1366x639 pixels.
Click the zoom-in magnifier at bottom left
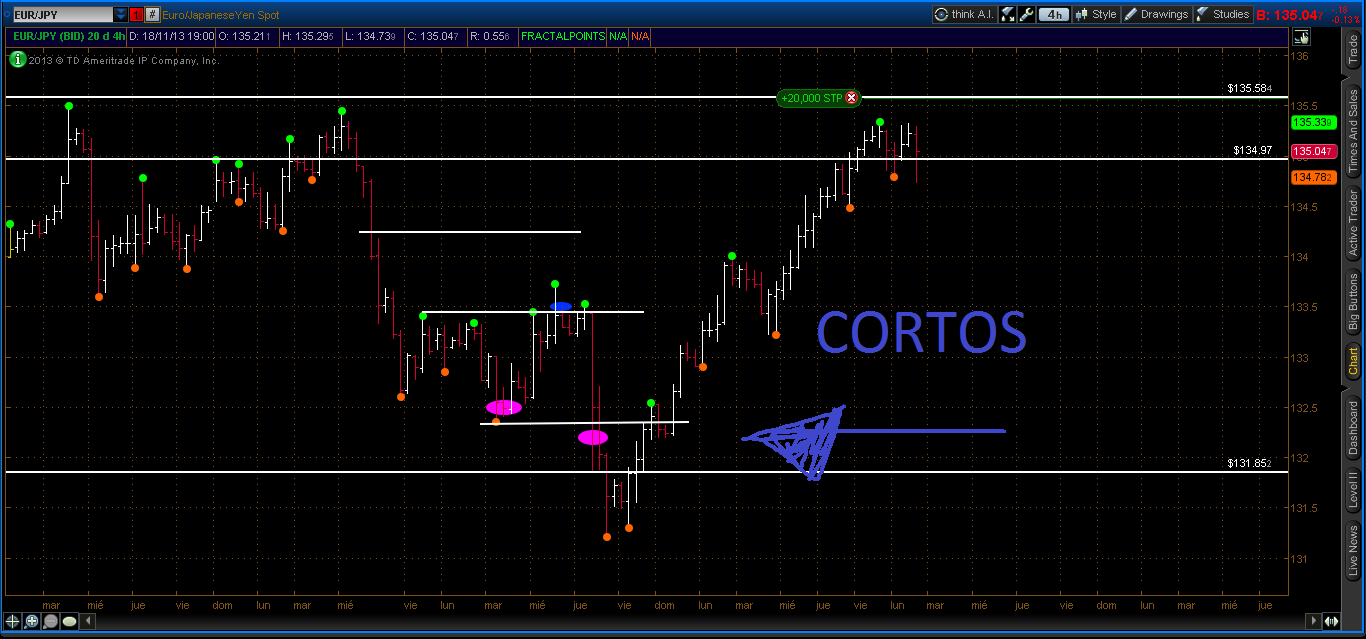coord(32,621)
